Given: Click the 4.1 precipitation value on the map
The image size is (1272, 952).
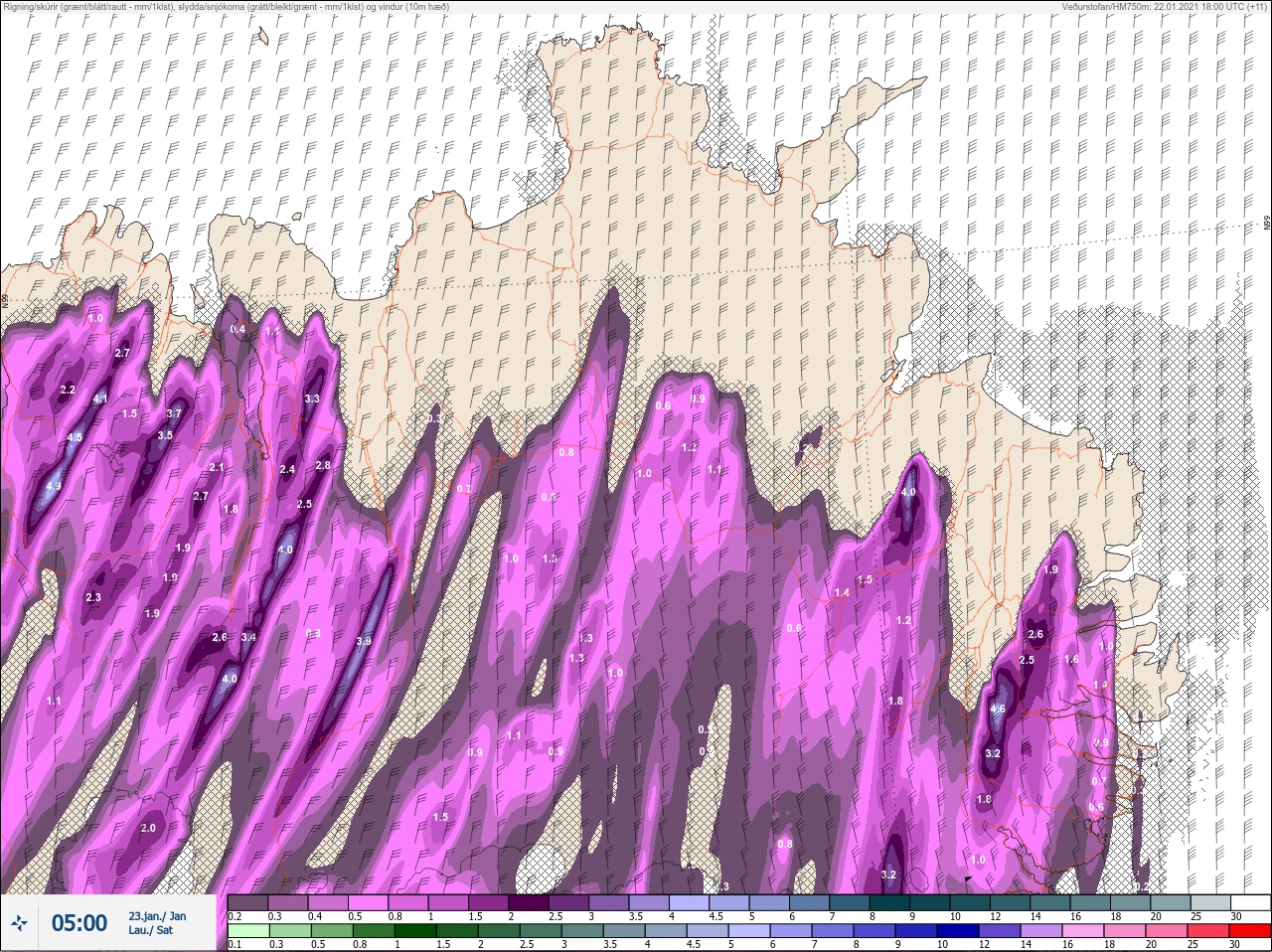Looking at the screenshot, I should point(99,399).
